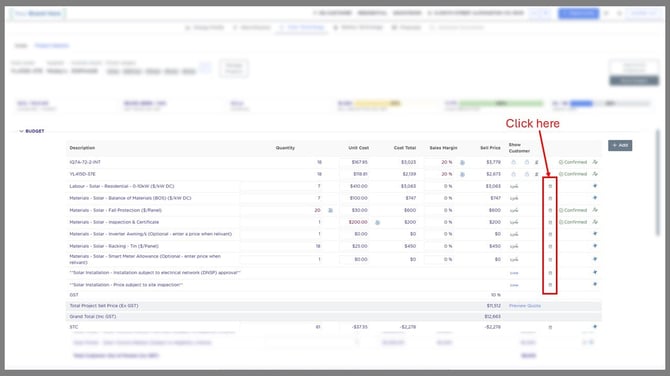Toggle Show Customer for Racking Tin row
670x376 pixels.
514,246
